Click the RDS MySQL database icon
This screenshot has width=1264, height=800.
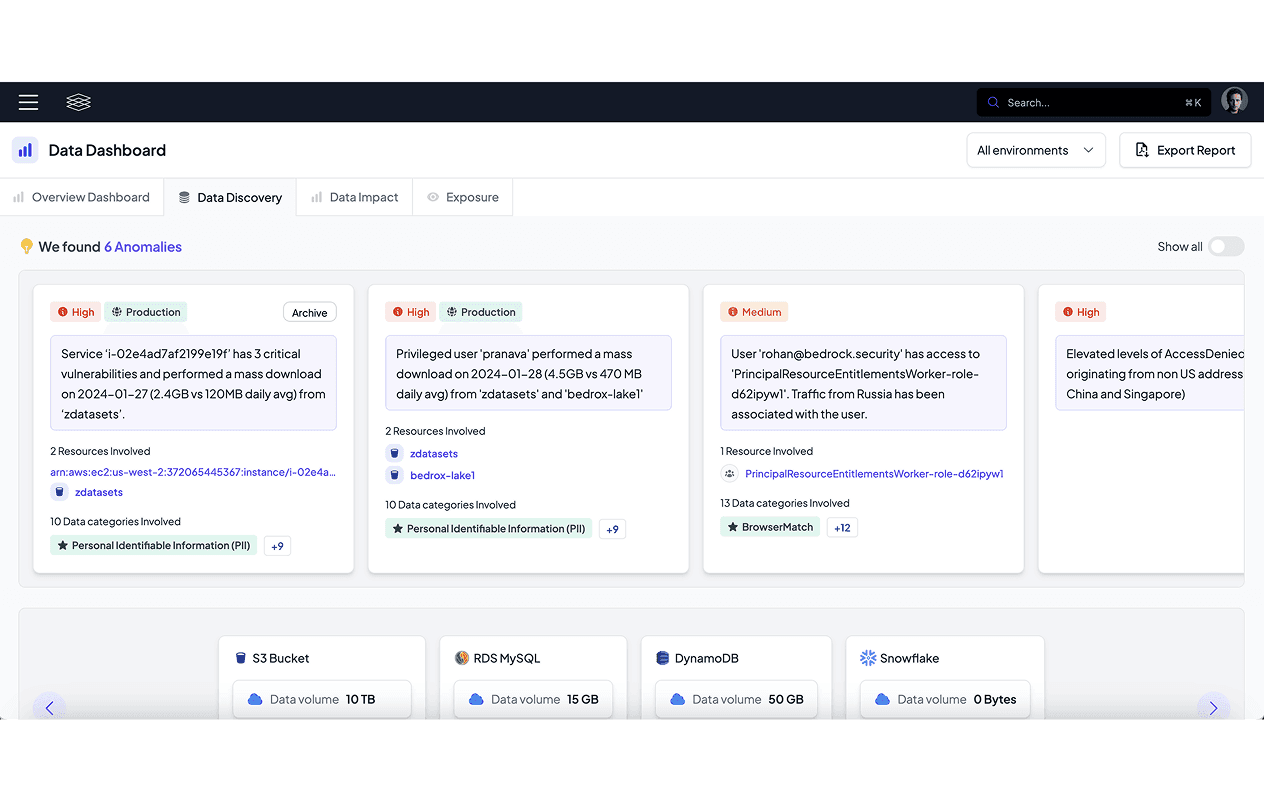click(x=461, y=658)
